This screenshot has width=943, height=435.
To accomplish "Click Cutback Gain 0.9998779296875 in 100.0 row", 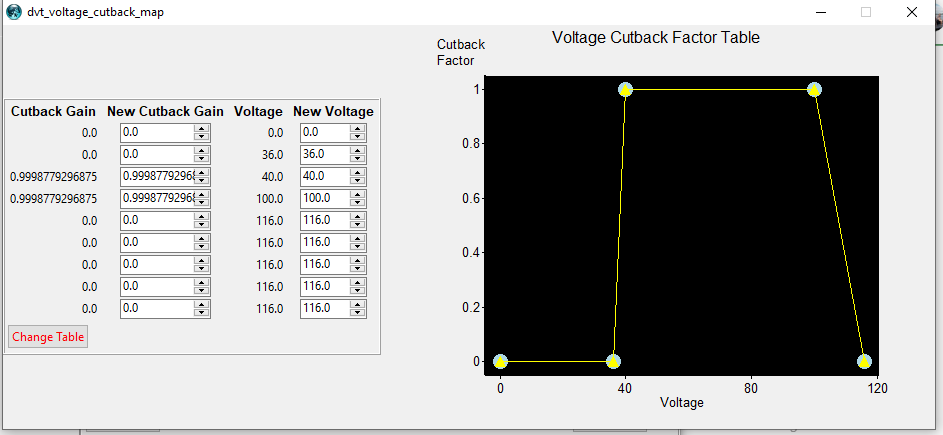I will coord(54,199).
